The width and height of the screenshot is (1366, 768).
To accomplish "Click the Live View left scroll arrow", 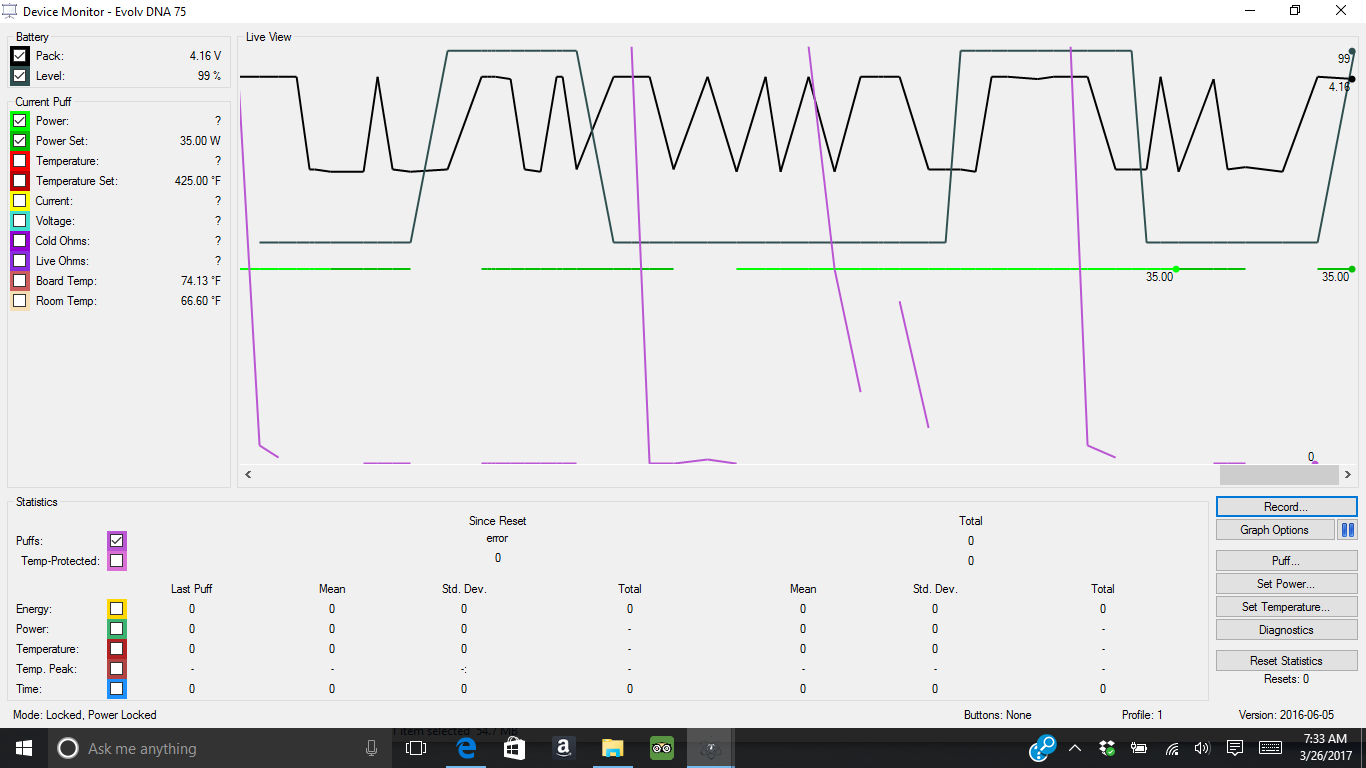I will (x=248, y=475).
